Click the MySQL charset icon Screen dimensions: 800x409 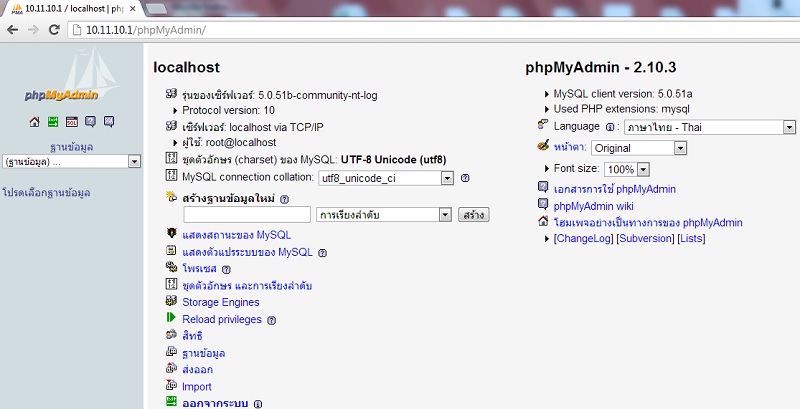171,159
